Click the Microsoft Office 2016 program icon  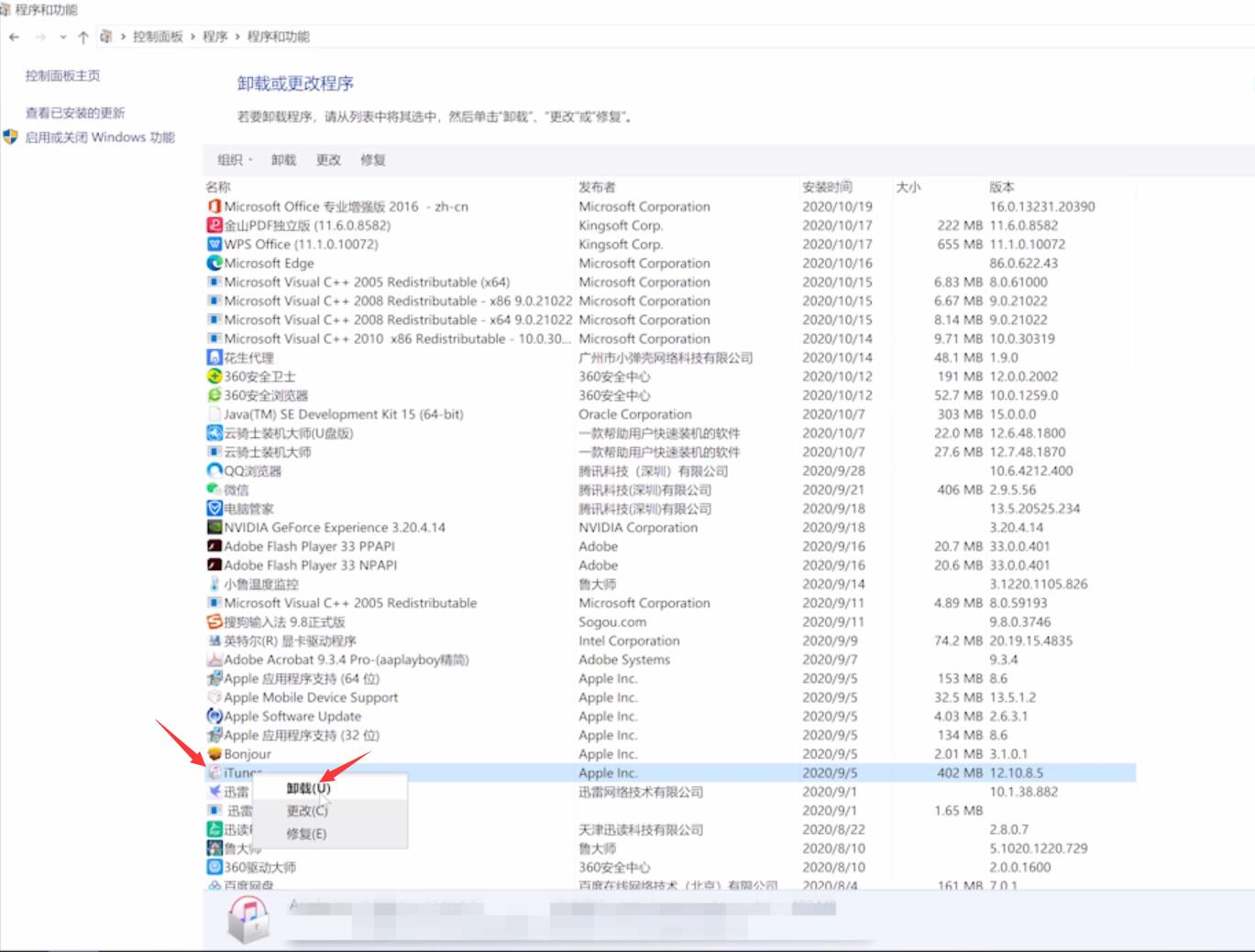pos(215,206)
